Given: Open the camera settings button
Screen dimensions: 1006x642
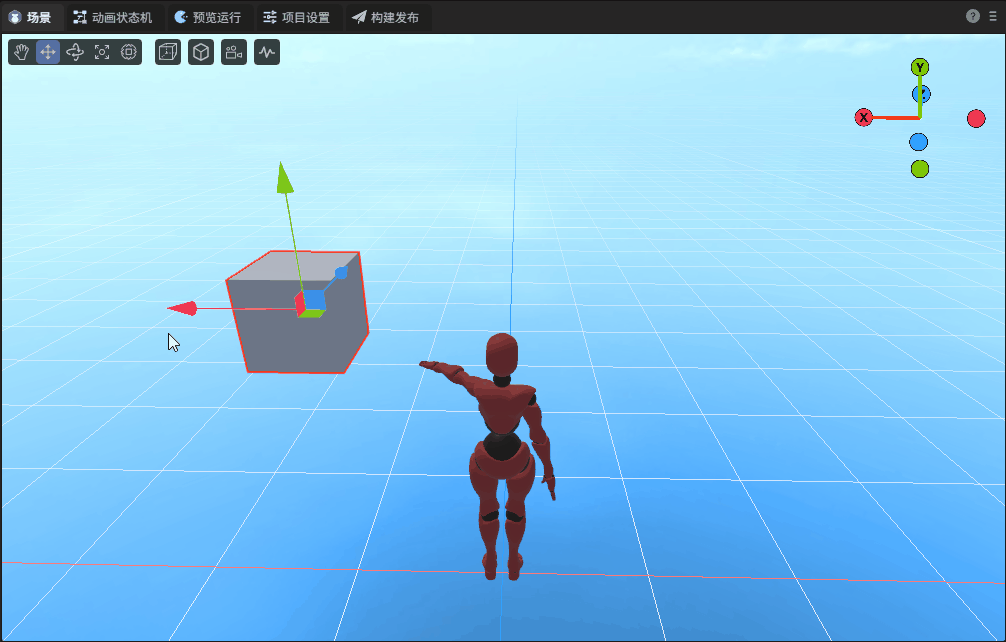Looking at the screenshot, I should pyautogui.click(x=234, y=52).
